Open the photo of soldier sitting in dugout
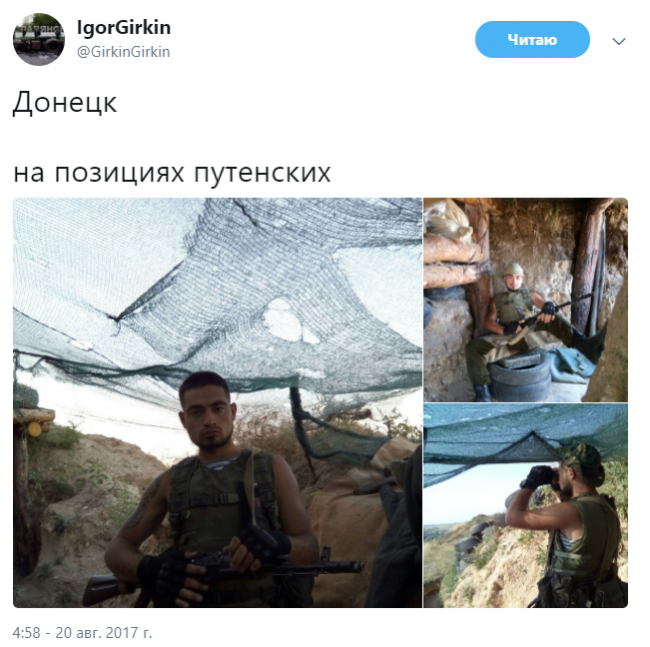 click(x=526, y=300)
